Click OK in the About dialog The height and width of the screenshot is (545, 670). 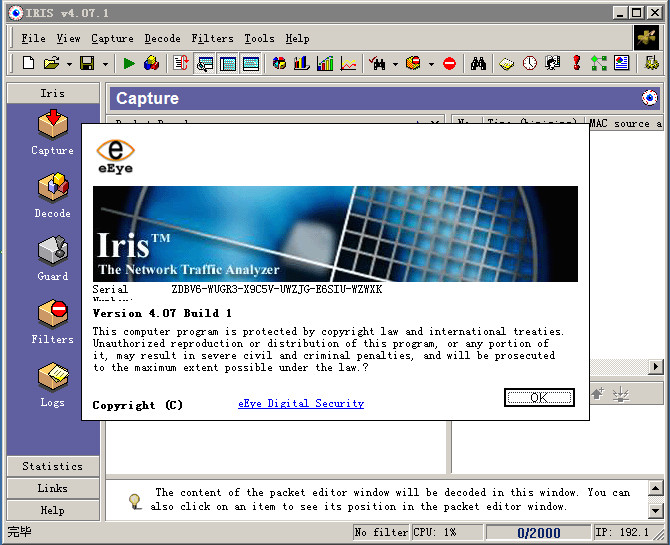coord(539,398)
